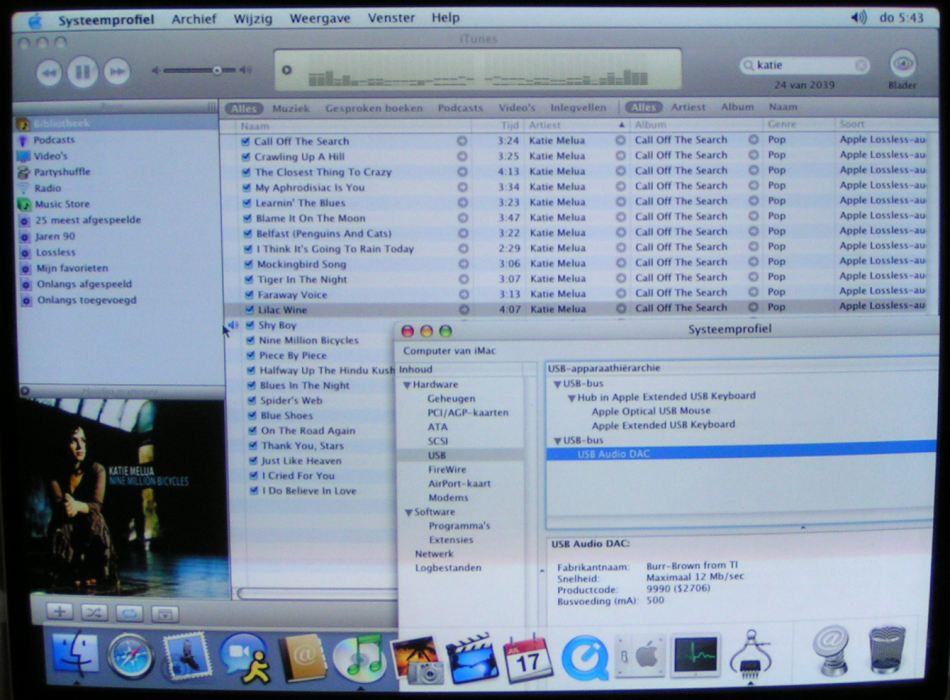Click the Katie Melua album artwork
This screenshot has width=950, height=700.
(122, 497)
